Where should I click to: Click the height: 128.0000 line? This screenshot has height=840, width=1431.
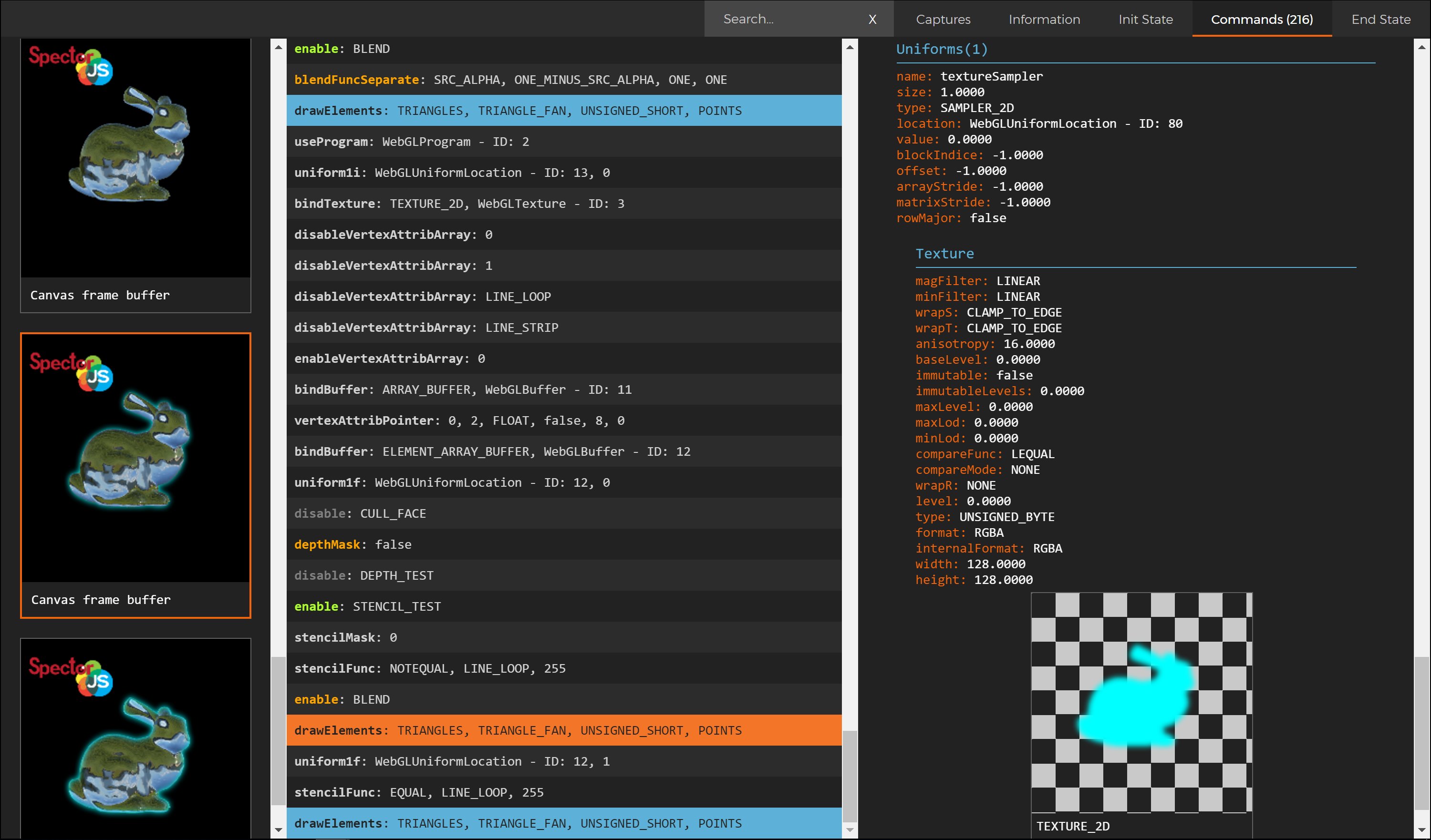pos(974,580)
